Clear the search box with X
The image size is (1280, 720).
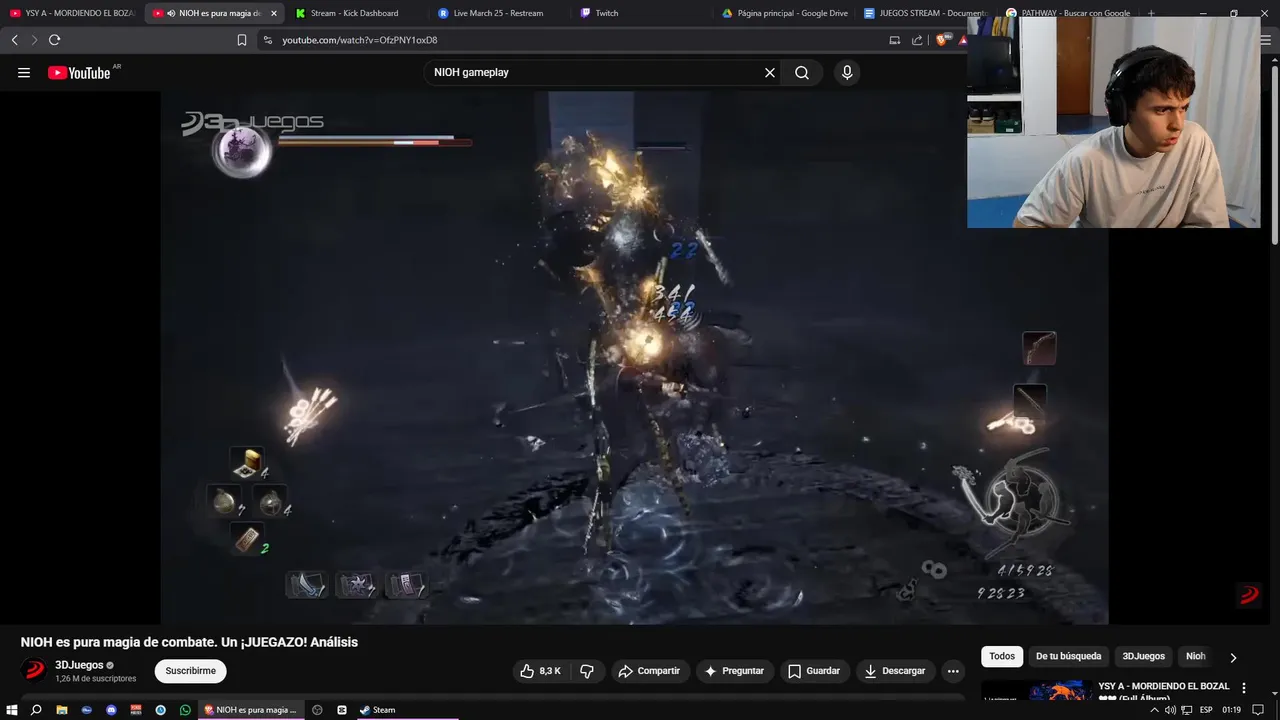pos(770,72)
